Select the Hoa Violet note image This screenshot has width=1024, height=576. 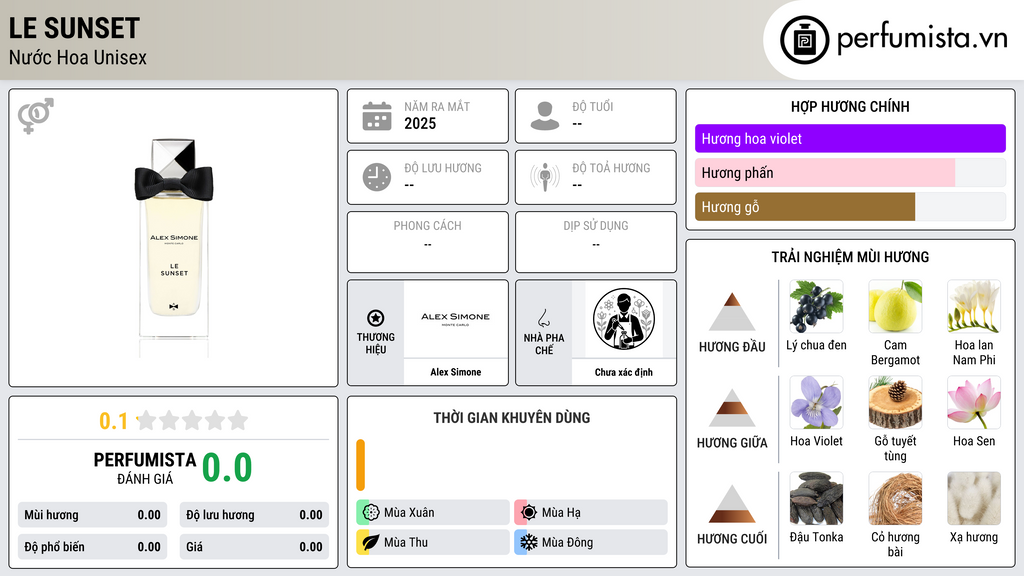pyautogui.click(x=816, y=402)
